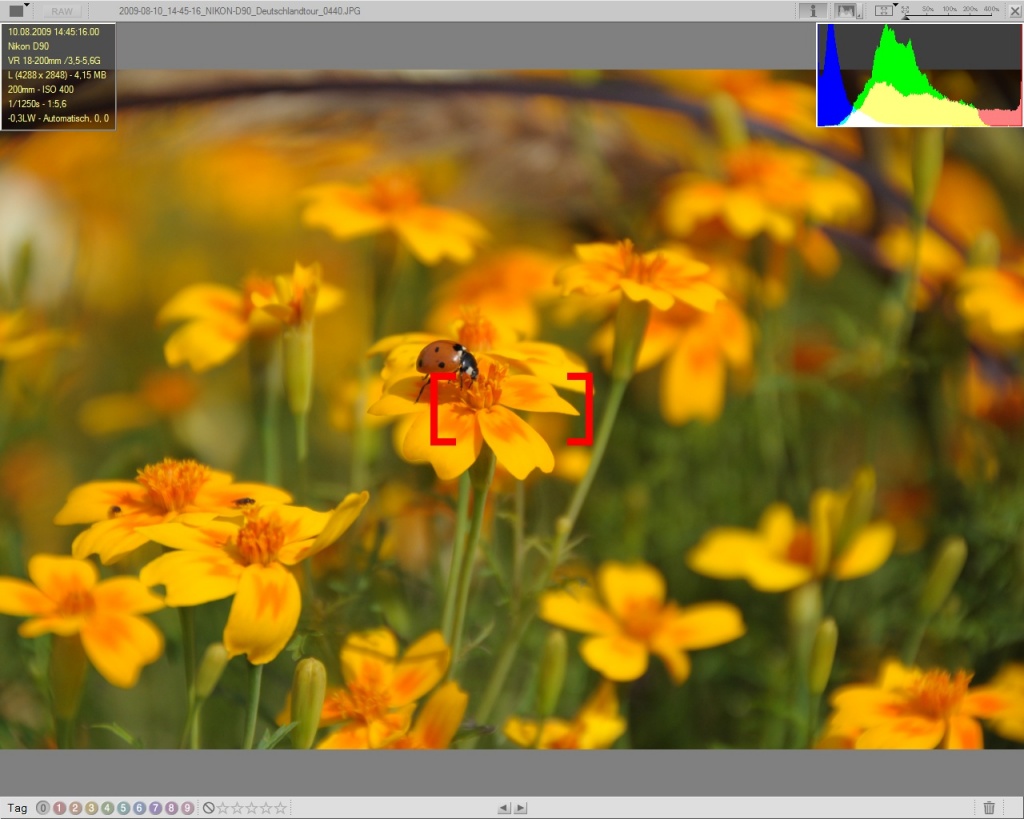Click the '-0,3LW - Automatisch' info line
The image size is (1024, 819).
pos(58,118)
